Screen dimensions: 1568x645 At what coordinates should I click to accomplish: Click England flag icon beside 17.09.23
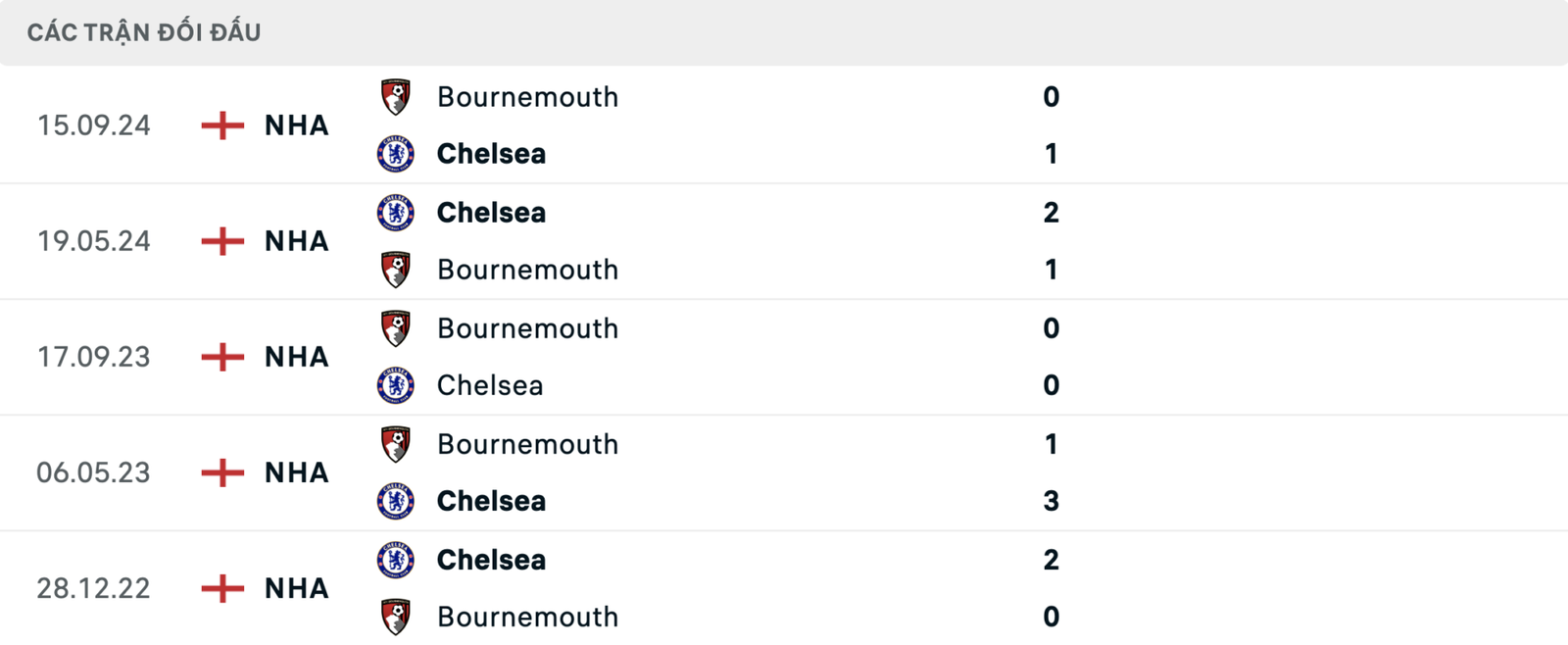click(x=222, y=357)
